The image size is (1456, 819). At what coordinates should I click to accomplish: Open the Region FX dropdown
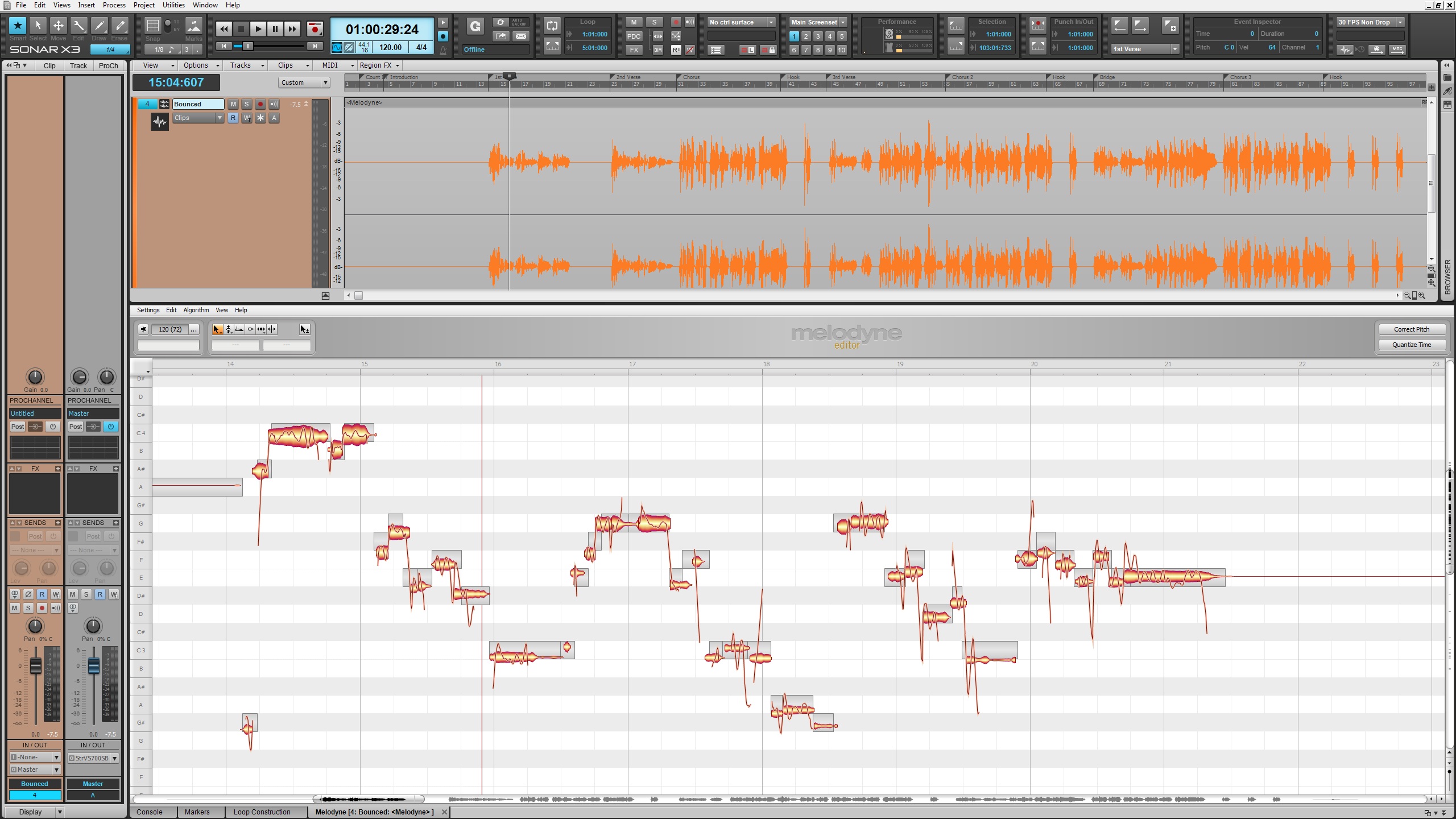pyautogui.click(x=381, y=65)
